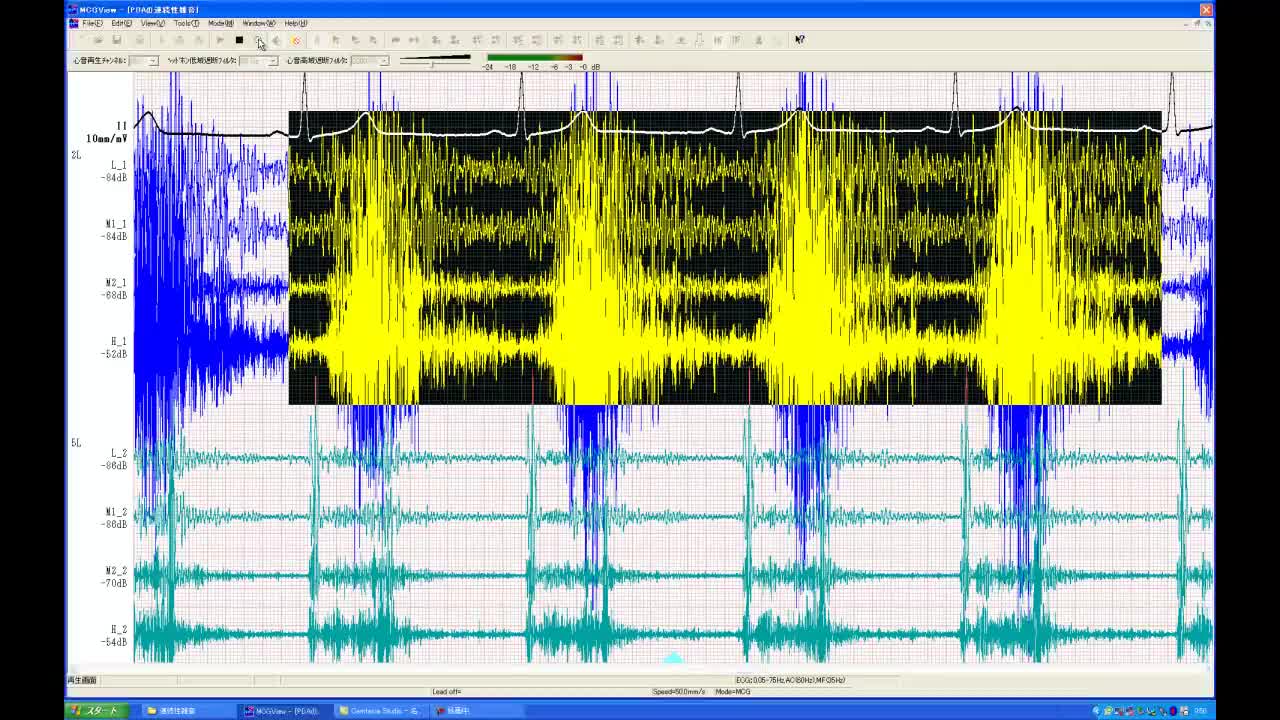Viewport: 1280px width, 720px height.
Task: Switch to Camtasia Studio in taskbar
Action: 383,711
